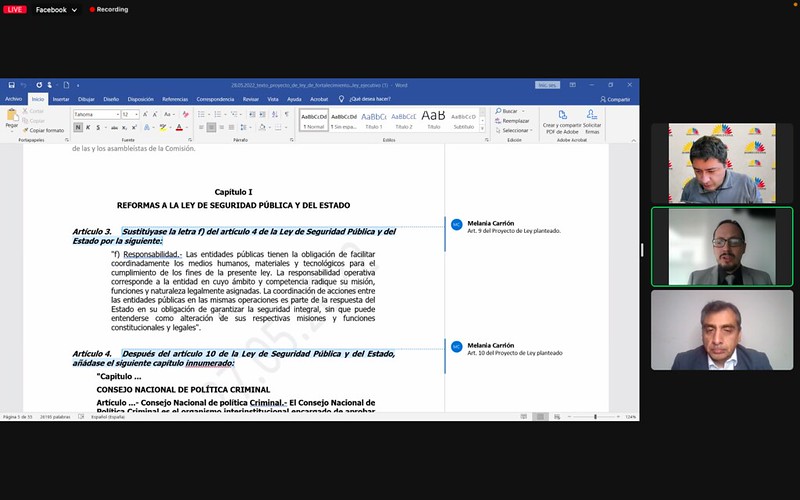Image resolution: width=800 pixels, height=500 pixels.
Task: Open the Archivo menu tab
Action: tap(14, 99)
